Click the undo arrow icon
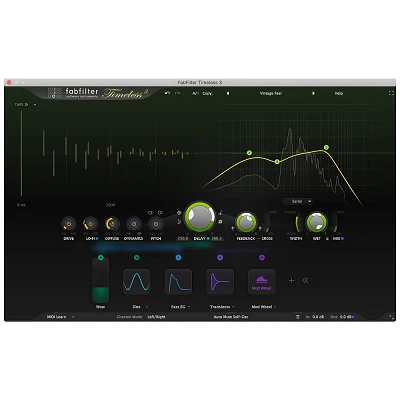 [167, 93]
